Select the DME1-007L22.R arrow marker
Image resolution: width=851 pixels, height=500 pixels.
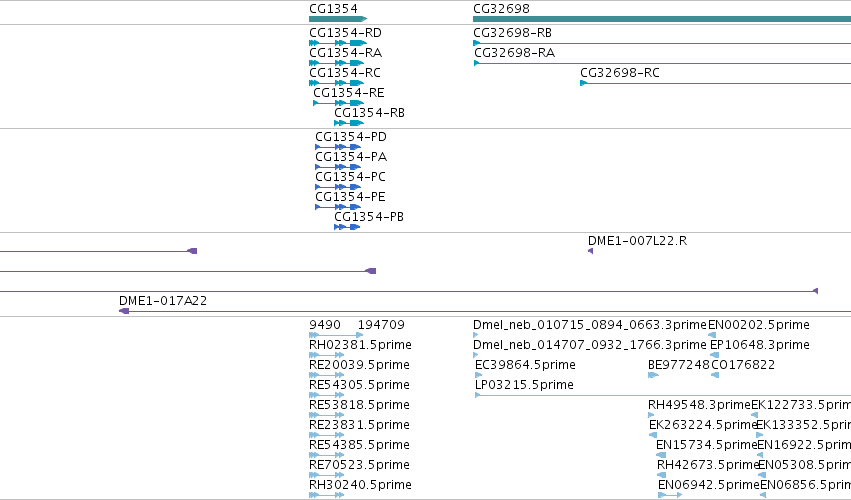click(590, 251)
